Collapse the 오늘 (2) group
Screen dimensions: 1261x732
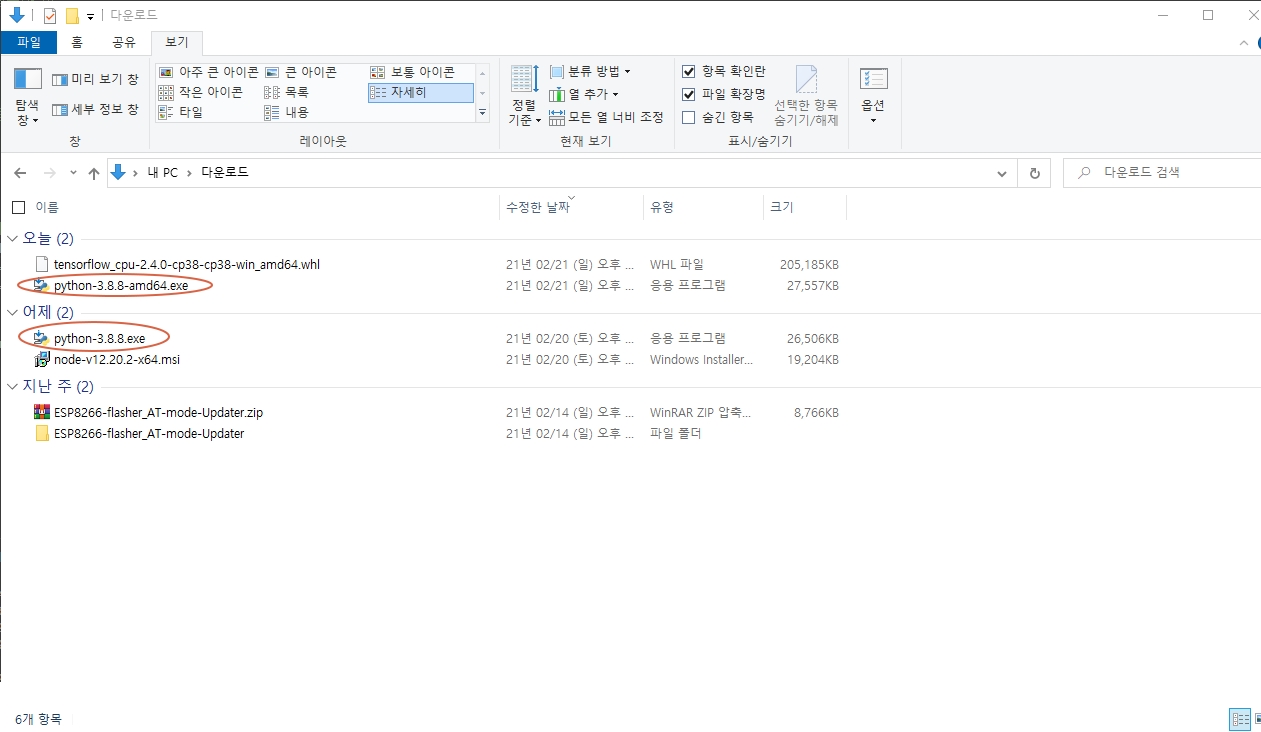[12, 239]
